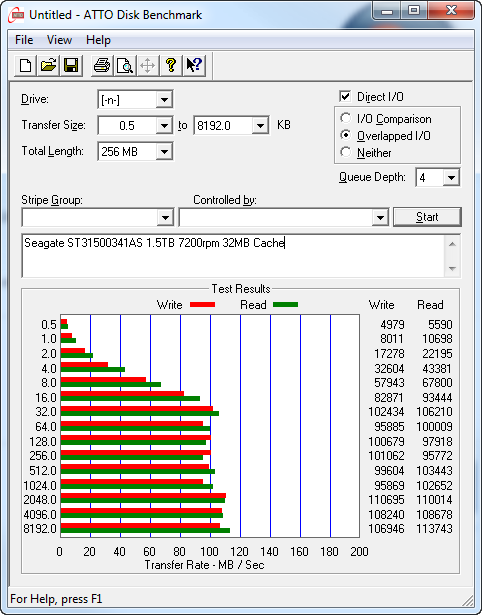Click the write value 102434
Screen dimensions: 482x615
pos(386,412)
